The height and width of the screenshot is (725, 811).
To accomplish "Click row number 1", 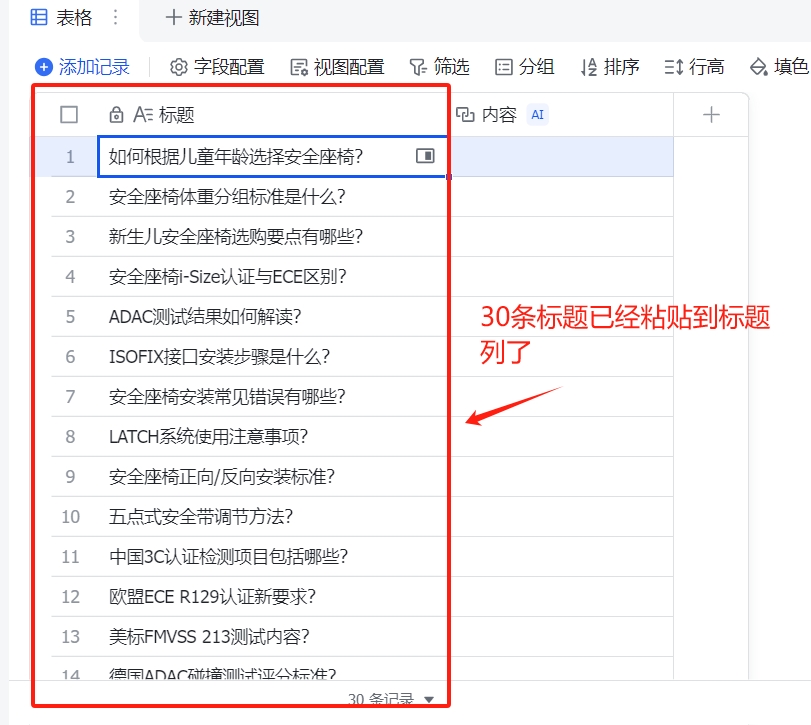I will pos(70,157).
